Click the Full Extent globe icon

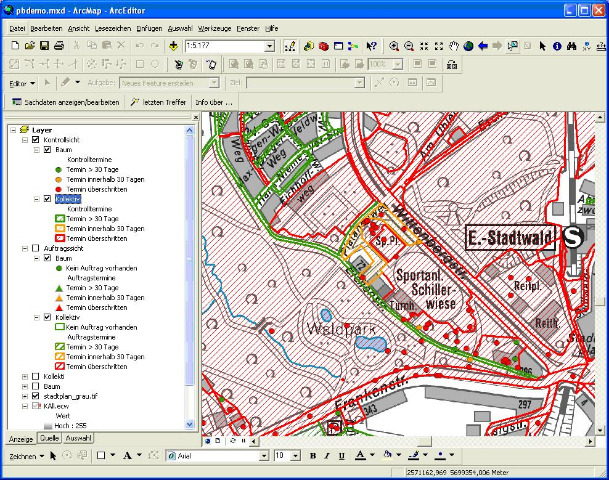coord(468,46)
